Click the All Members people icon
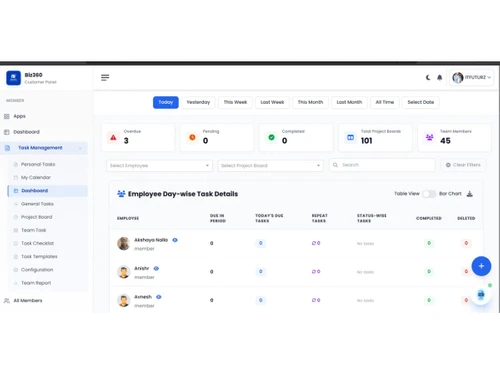The width and height of the screenshot is (500, 375). [7, 301]
